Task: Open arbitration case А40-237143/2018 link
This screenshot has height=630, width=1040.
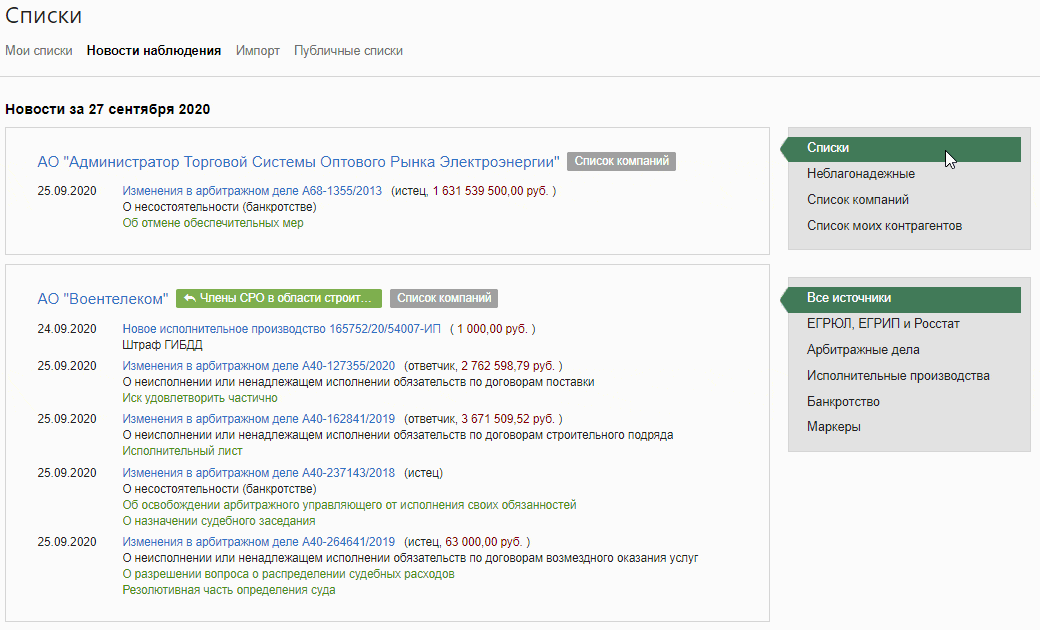Action: coord(259,473)
